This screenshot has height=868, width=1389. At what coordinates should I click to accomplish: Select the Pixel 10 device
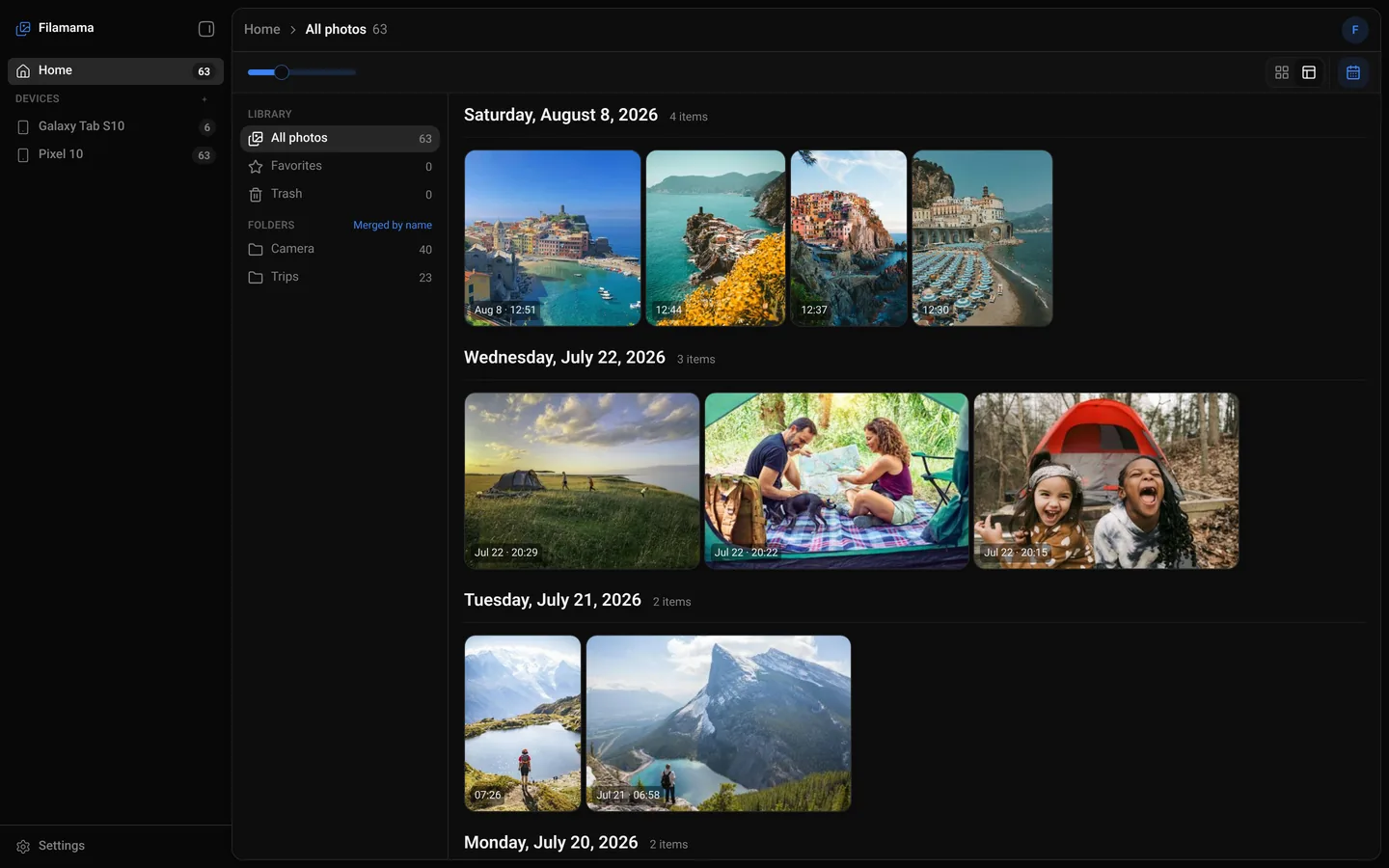coord(116,154)
